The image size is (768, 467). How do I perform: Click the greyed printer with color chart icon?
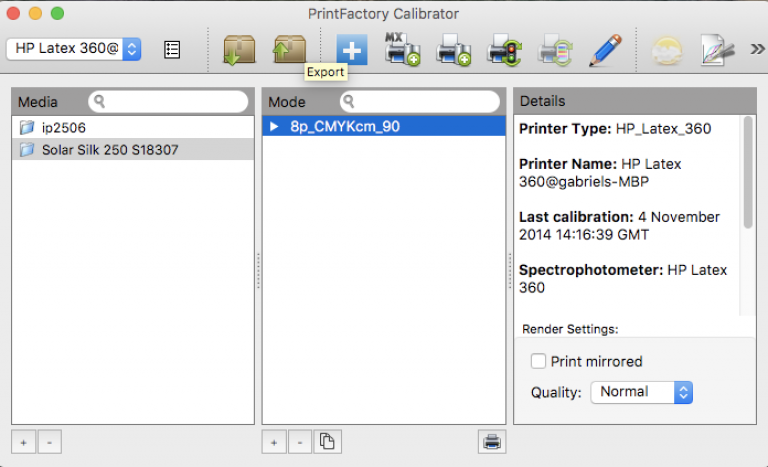[555, 49]
